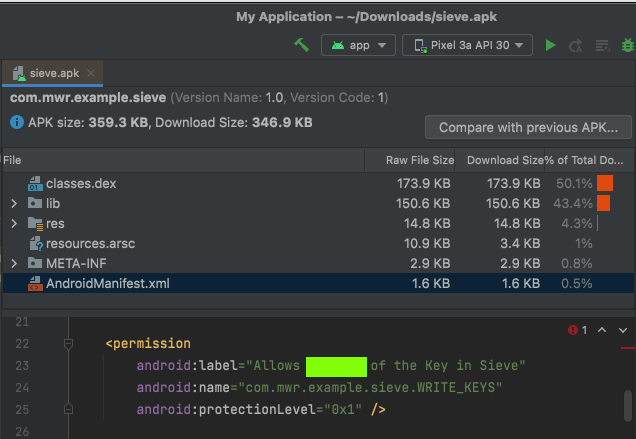Click the Debug app bug icon

pyautogui.click(x=627, y=45)
